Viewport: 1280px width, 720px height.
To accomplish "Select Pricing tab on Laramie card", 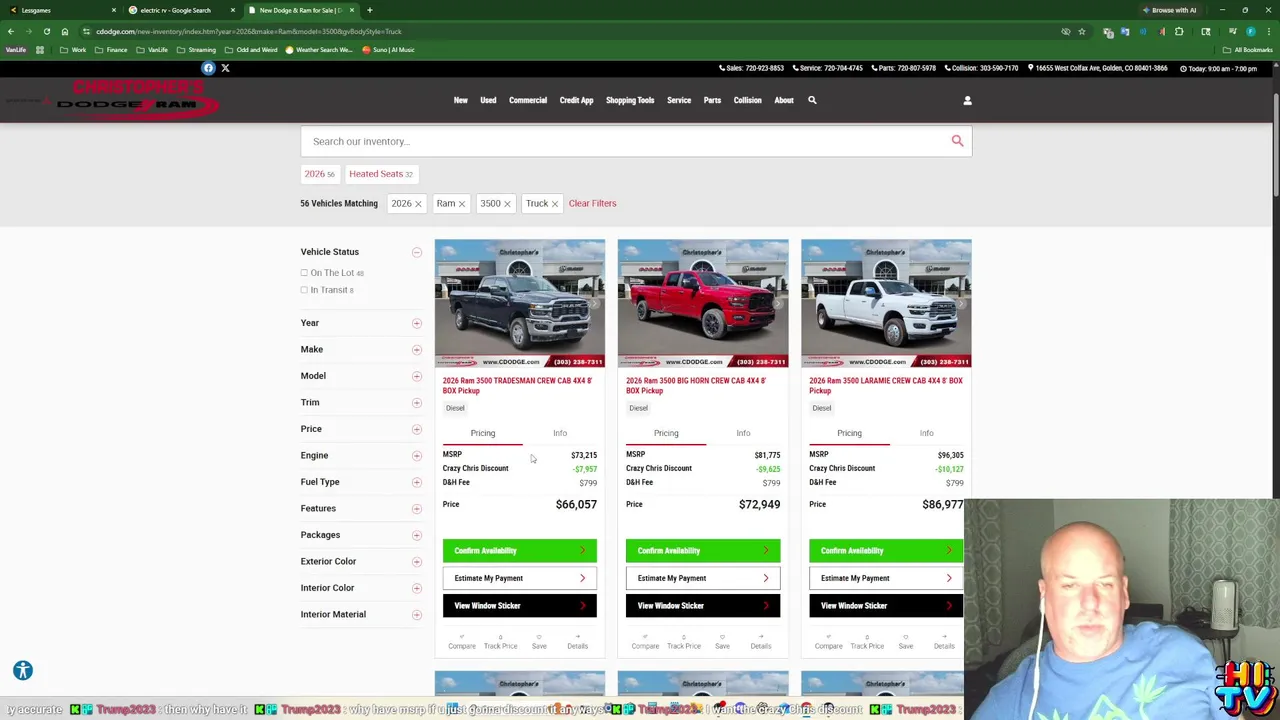I will tap(849, 433).
